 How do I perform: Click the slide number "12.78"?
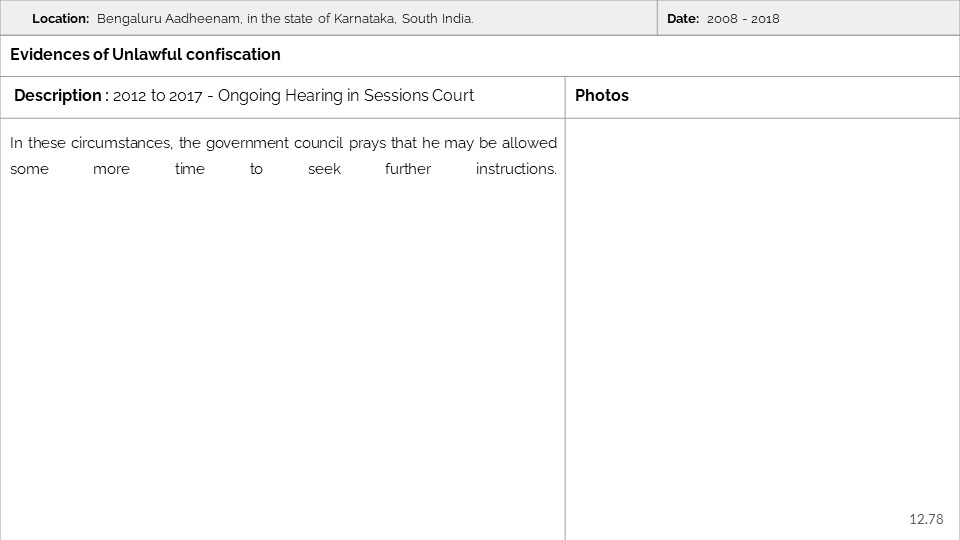[x=926, y=519]
